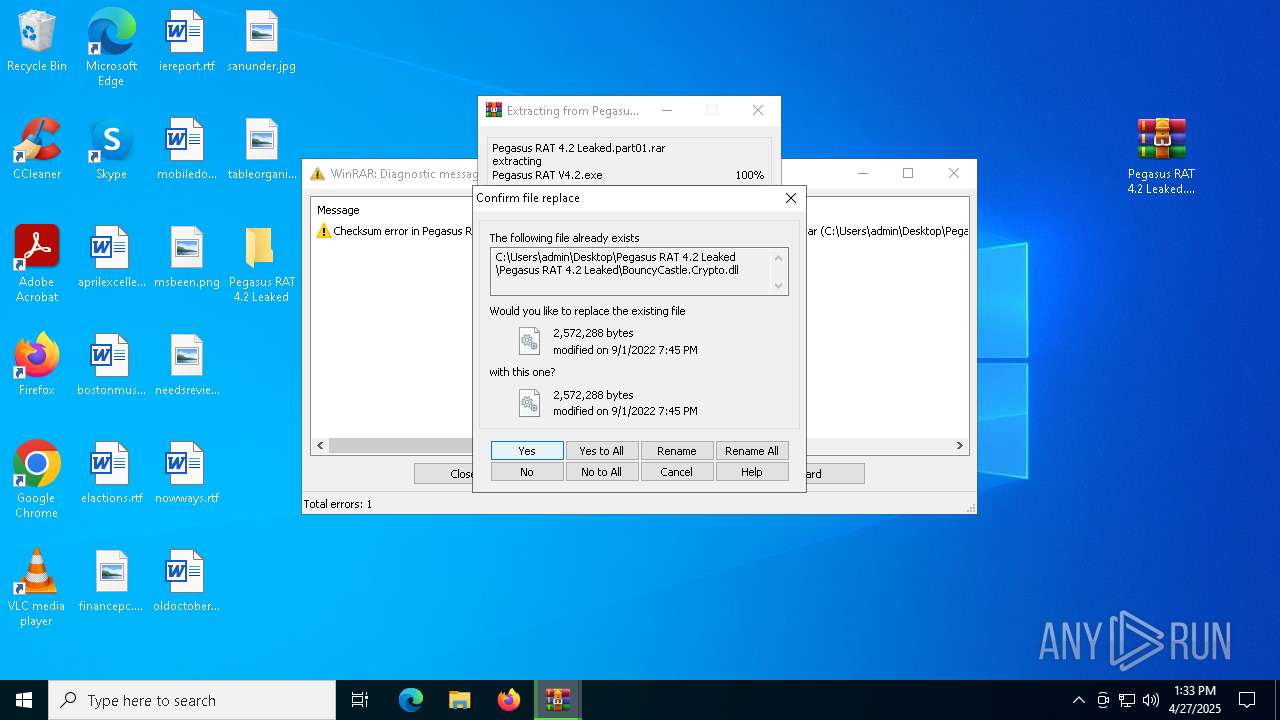
Task: Open the notification center
Action: tap(1247, 700)
